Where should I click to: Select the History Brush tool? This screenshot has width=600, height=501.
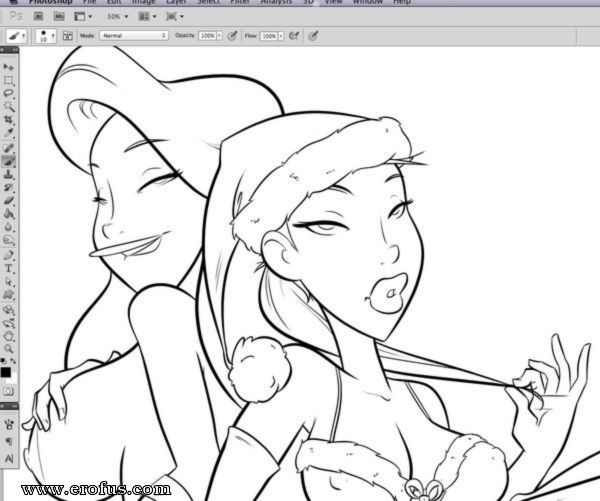pos(8,188)
